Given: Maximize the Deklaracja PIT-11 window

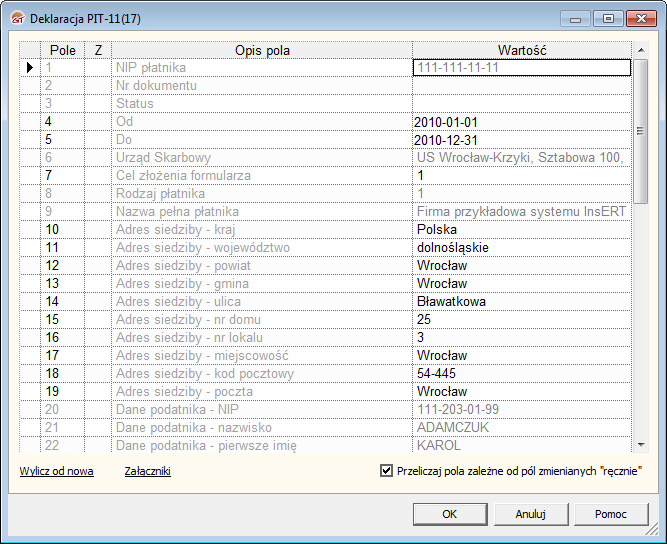Looking at the screenshot, I should coord(607,18).
